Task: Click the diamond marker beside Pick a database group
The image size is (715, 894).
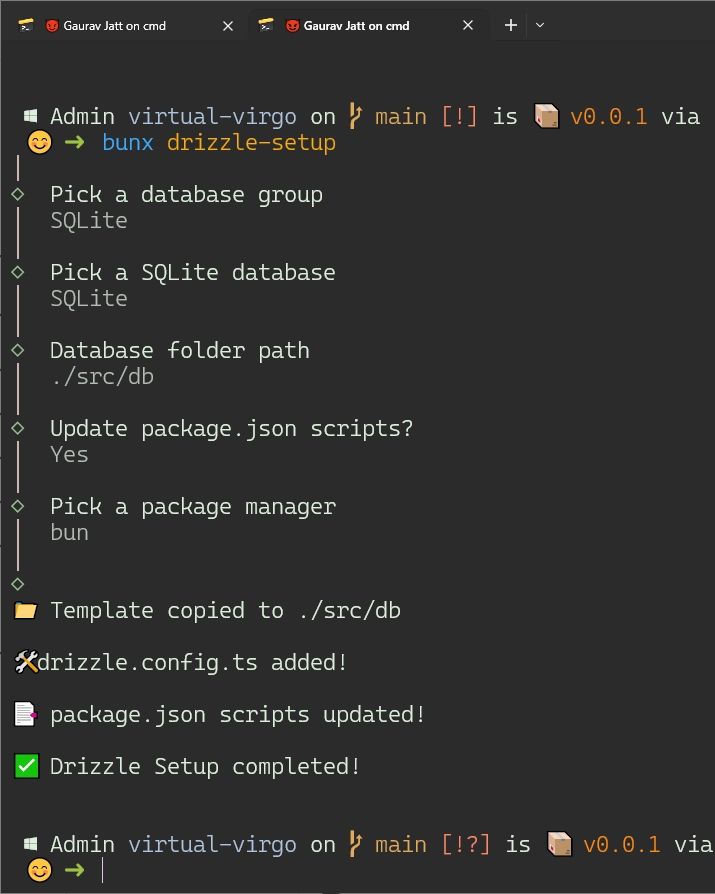Action: point(17,194)
